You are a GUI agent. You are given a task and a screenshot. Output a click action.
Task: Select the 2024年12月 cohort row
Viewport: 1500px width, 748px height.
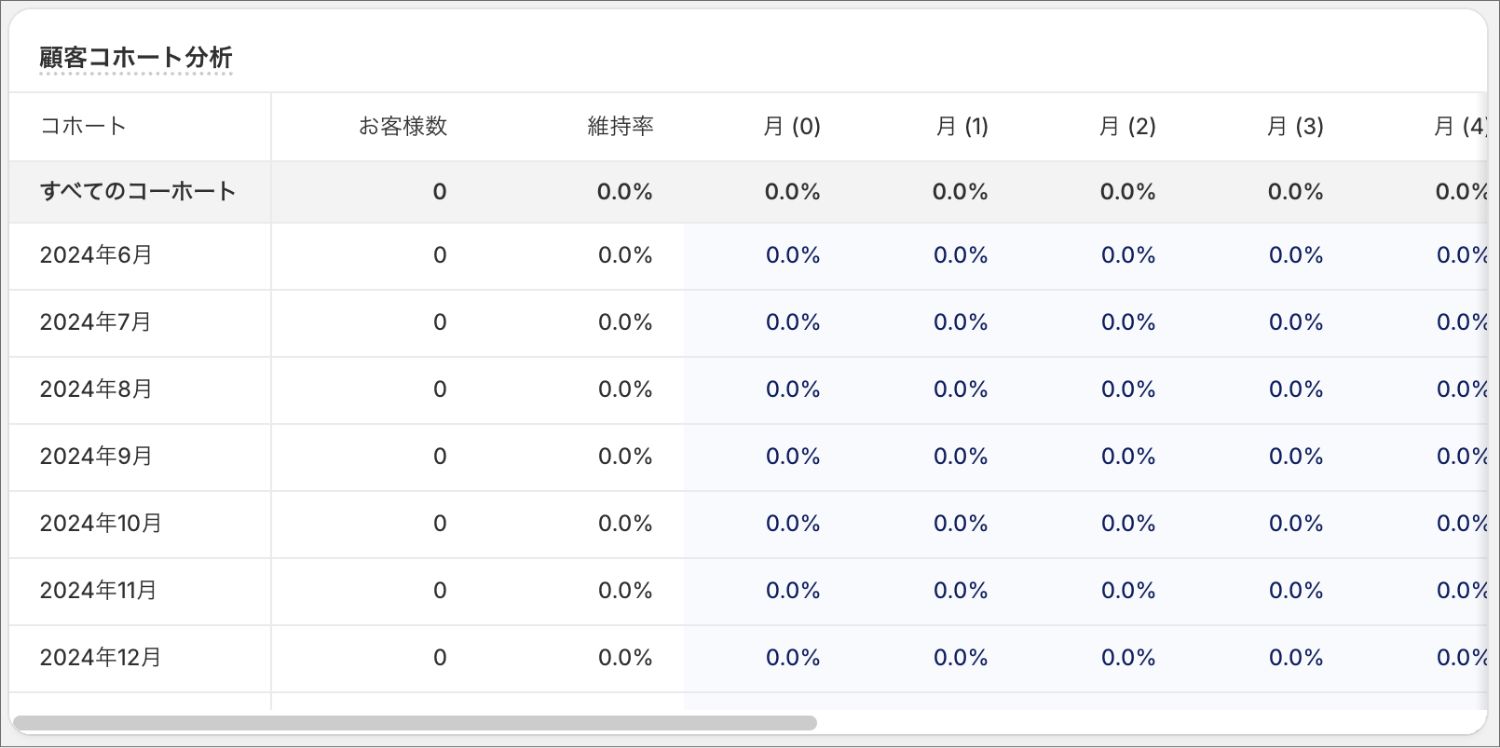(101, 657)
